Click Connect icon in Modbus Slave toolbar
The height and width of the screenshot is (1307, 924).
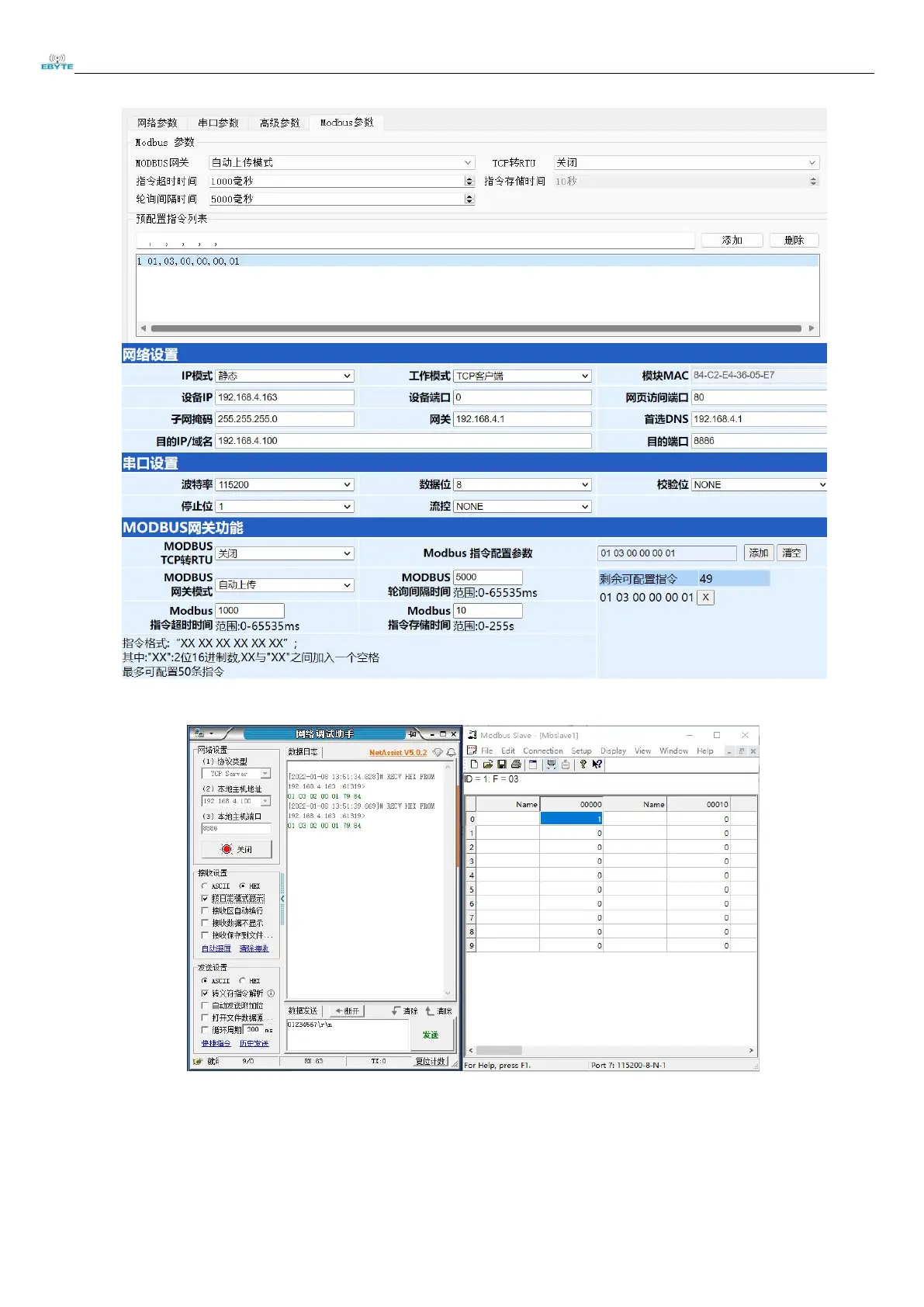click(x=552, y=764)
